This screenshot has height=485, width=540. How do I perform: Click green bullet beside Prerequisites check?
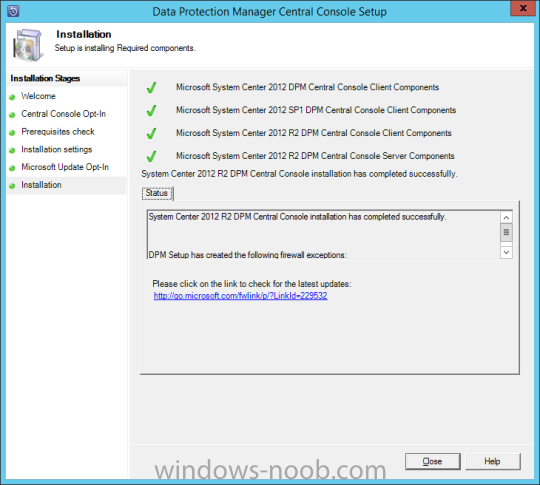12,133
